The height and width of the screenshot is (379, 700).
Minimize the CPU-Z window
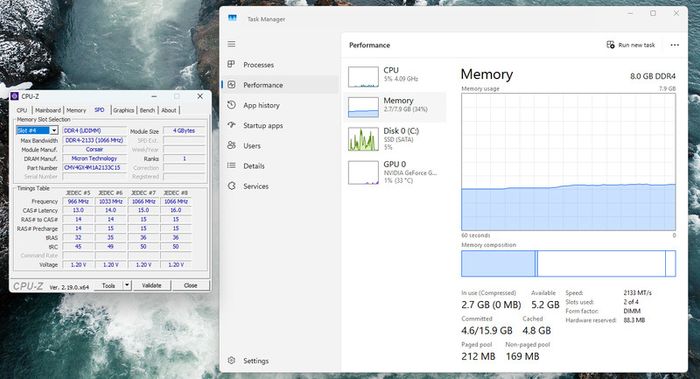(x=154, y=96)
